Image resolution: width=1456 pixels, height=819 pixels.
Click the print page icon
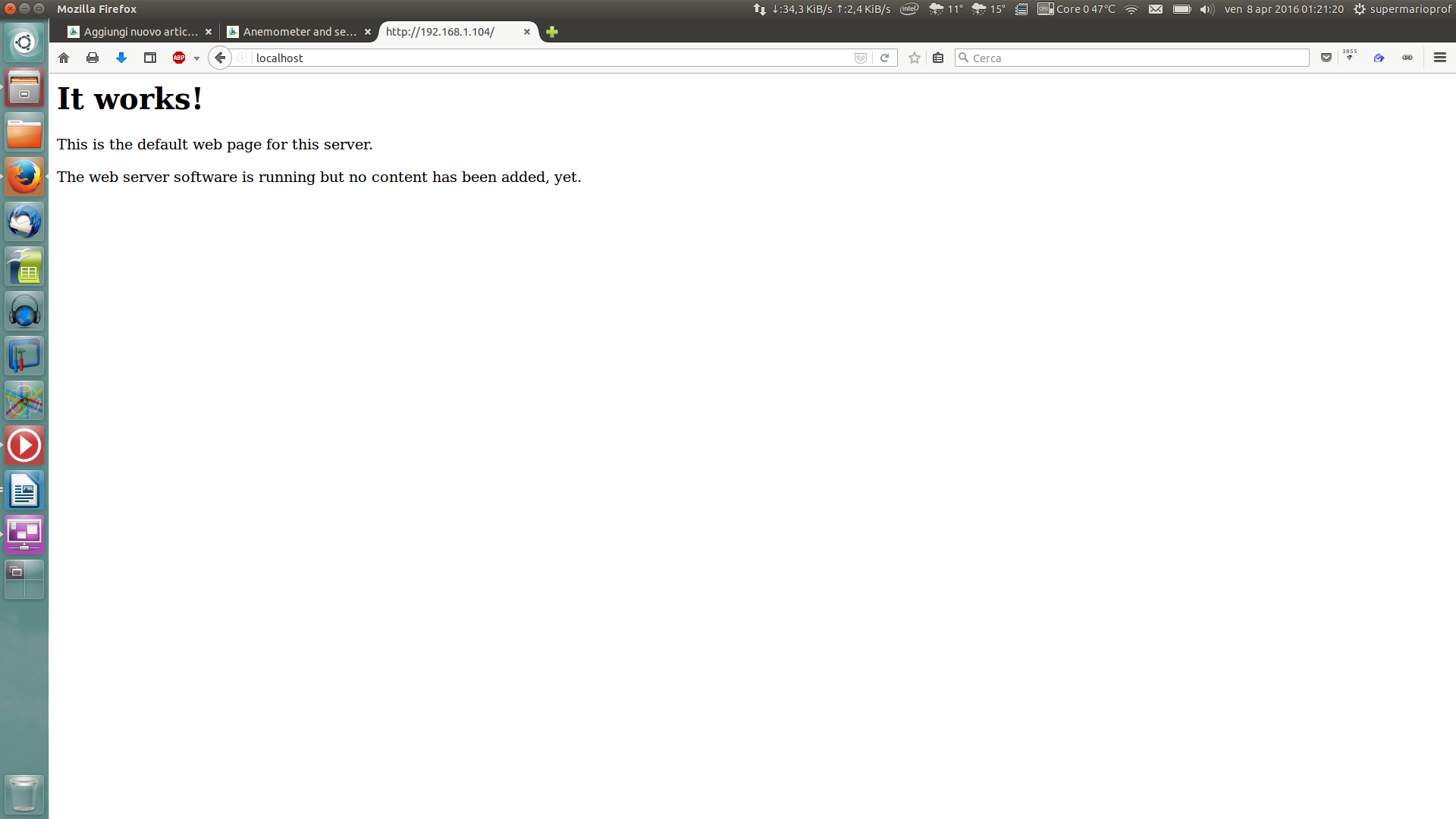(93, 58)
